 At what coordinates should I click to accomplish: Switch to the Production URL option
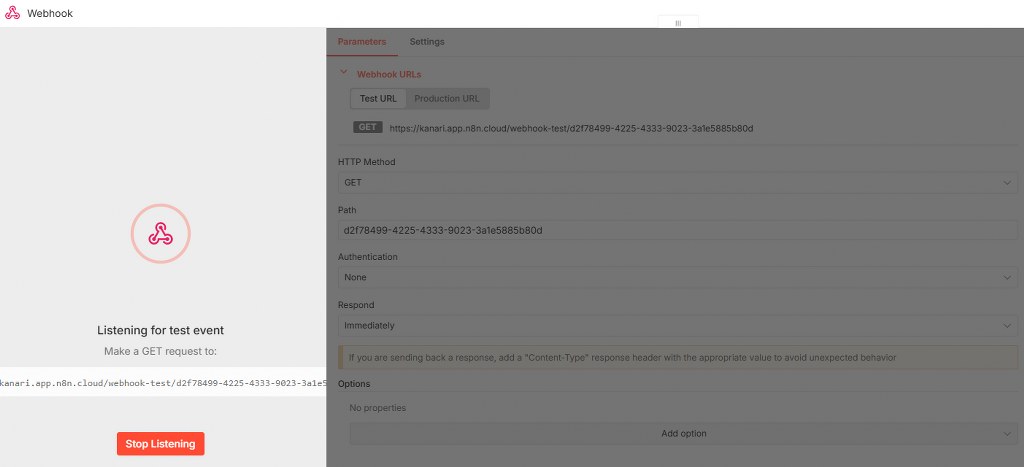447,99
